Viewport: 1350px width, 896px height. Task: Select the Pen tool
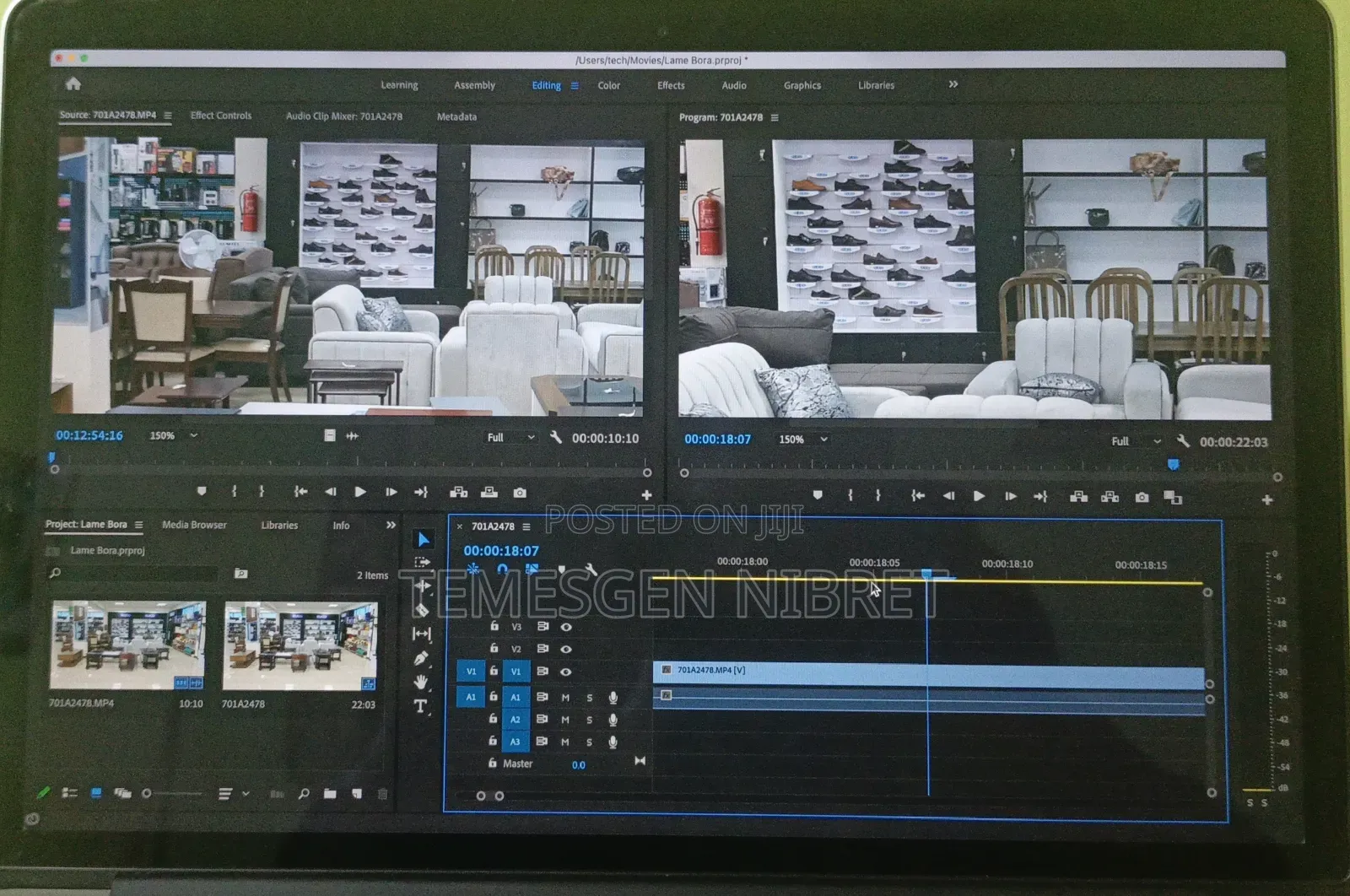pyautogui.click(x=421, y=658)
